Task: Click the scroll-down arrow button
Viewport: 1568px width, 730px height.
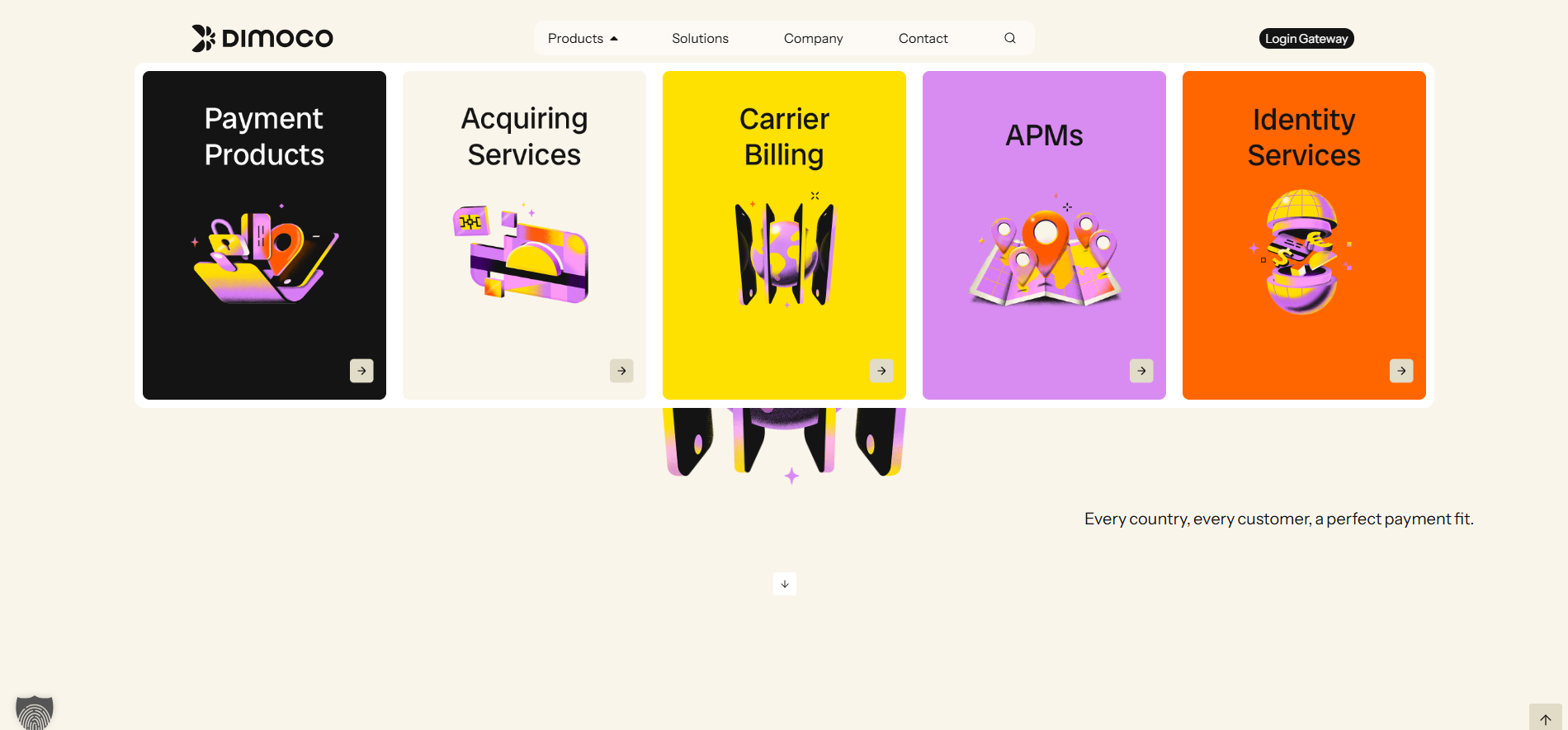Action: pos(785,584)
